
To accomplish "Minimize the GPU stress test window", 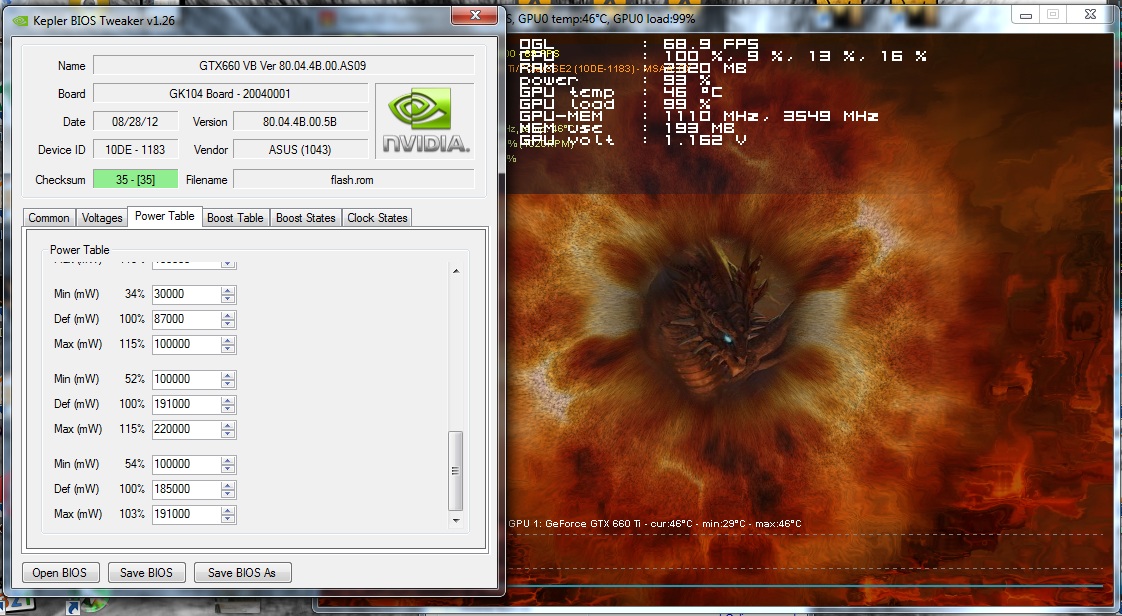I will click(x=1025, y=15).
